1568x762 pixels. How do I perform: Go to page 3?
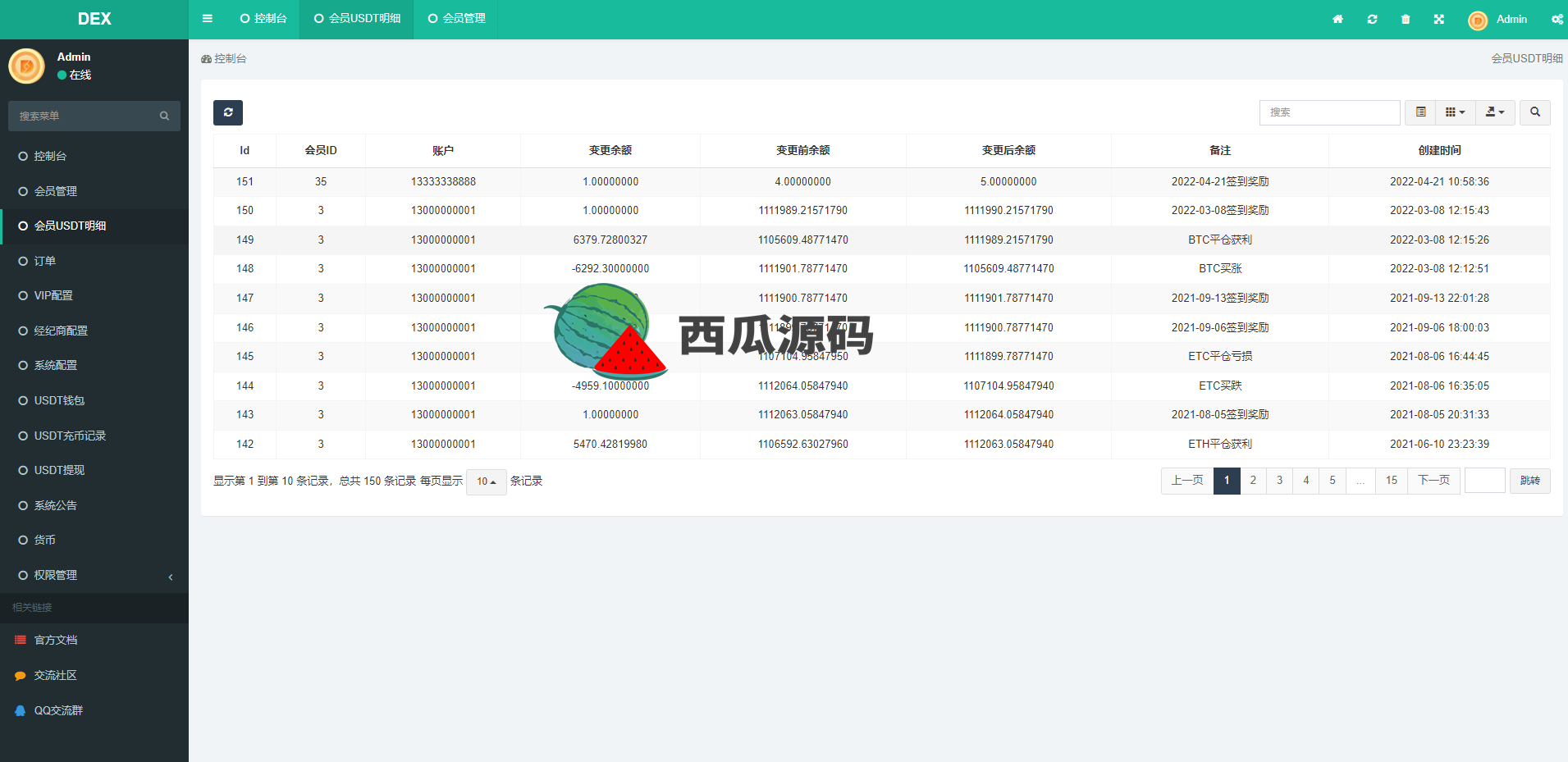1279,481
